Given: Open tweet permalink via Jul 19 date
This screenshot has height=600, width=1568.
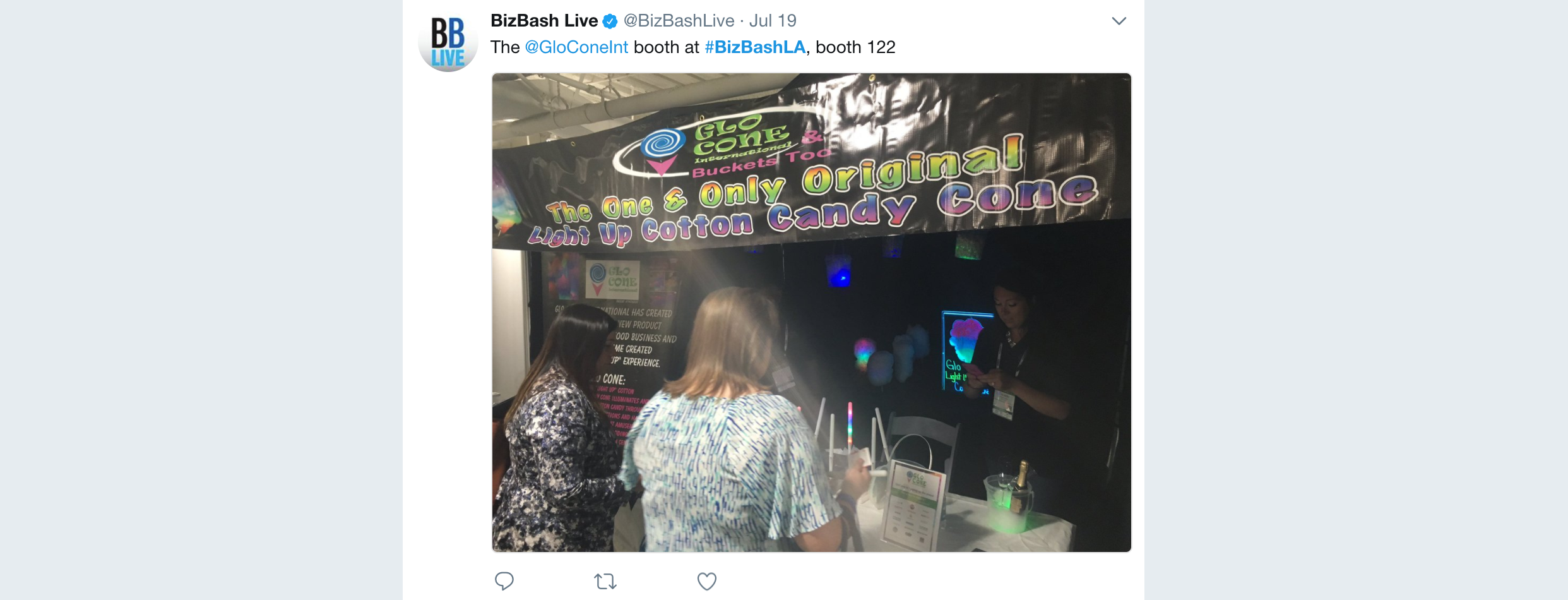Looking at the screenshot, I should [773, 21].
